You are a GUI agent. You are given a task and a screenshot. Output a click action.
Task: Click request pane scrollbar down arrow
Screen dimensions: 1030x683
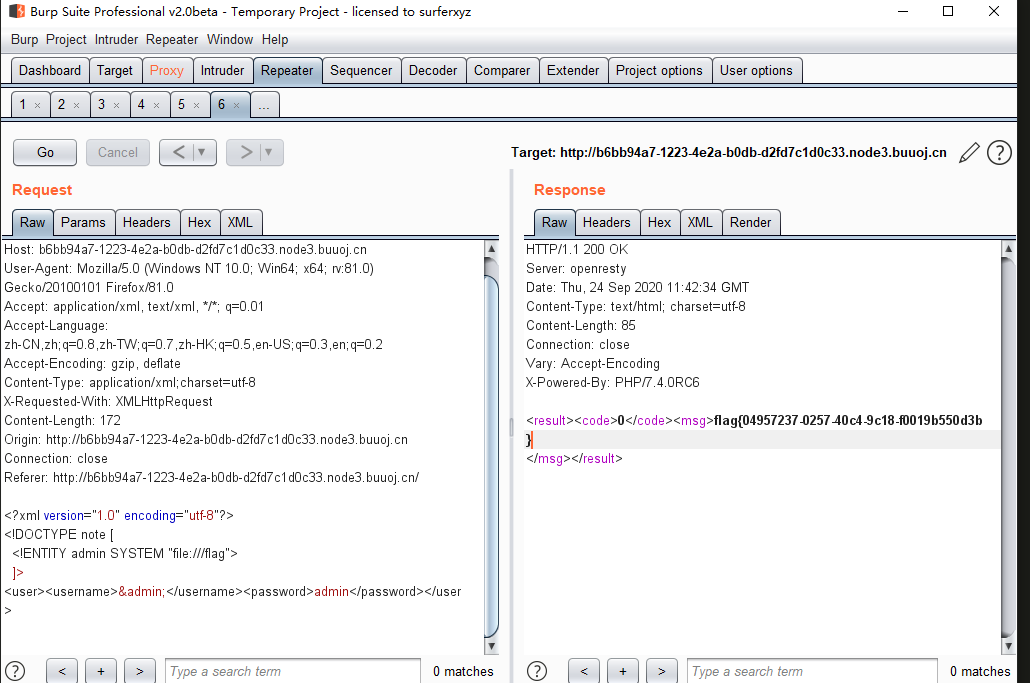tap(491, 647)
